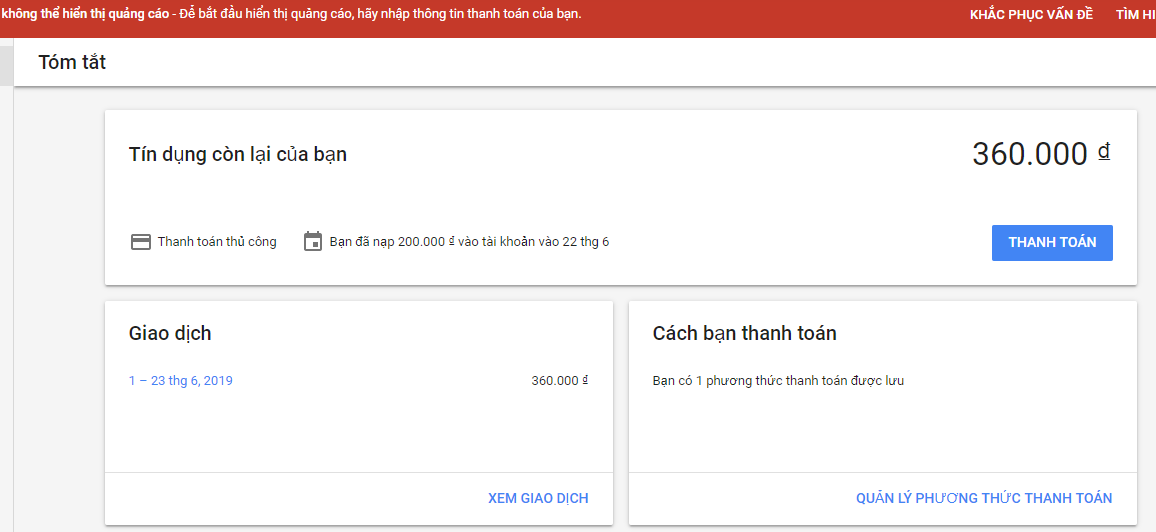Click the Thanh toán thủ công label

point(217,242)
